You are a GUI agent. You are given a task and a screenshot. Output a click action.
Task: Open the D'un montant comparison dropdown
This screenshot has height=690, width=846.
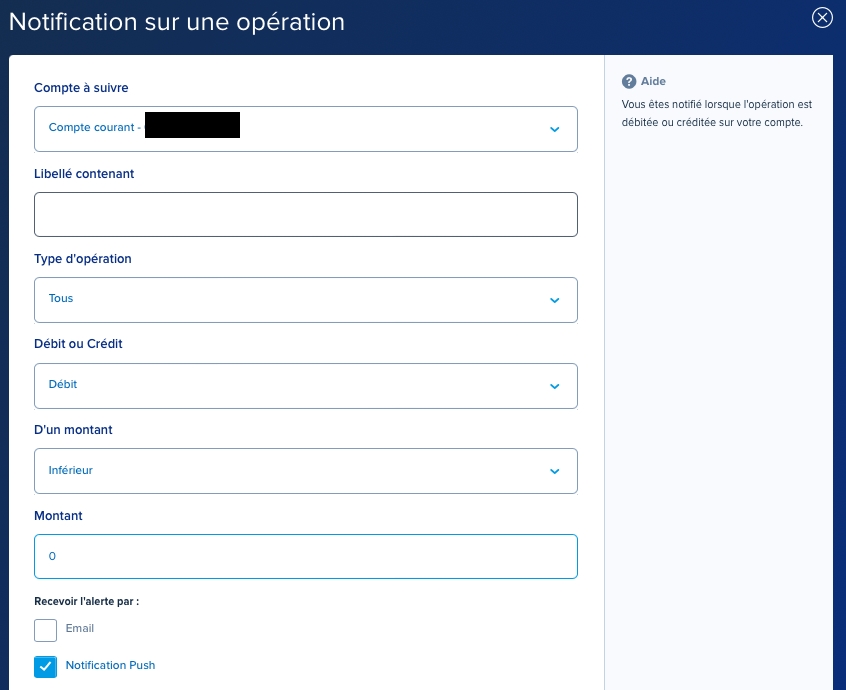tap(306, 471)
